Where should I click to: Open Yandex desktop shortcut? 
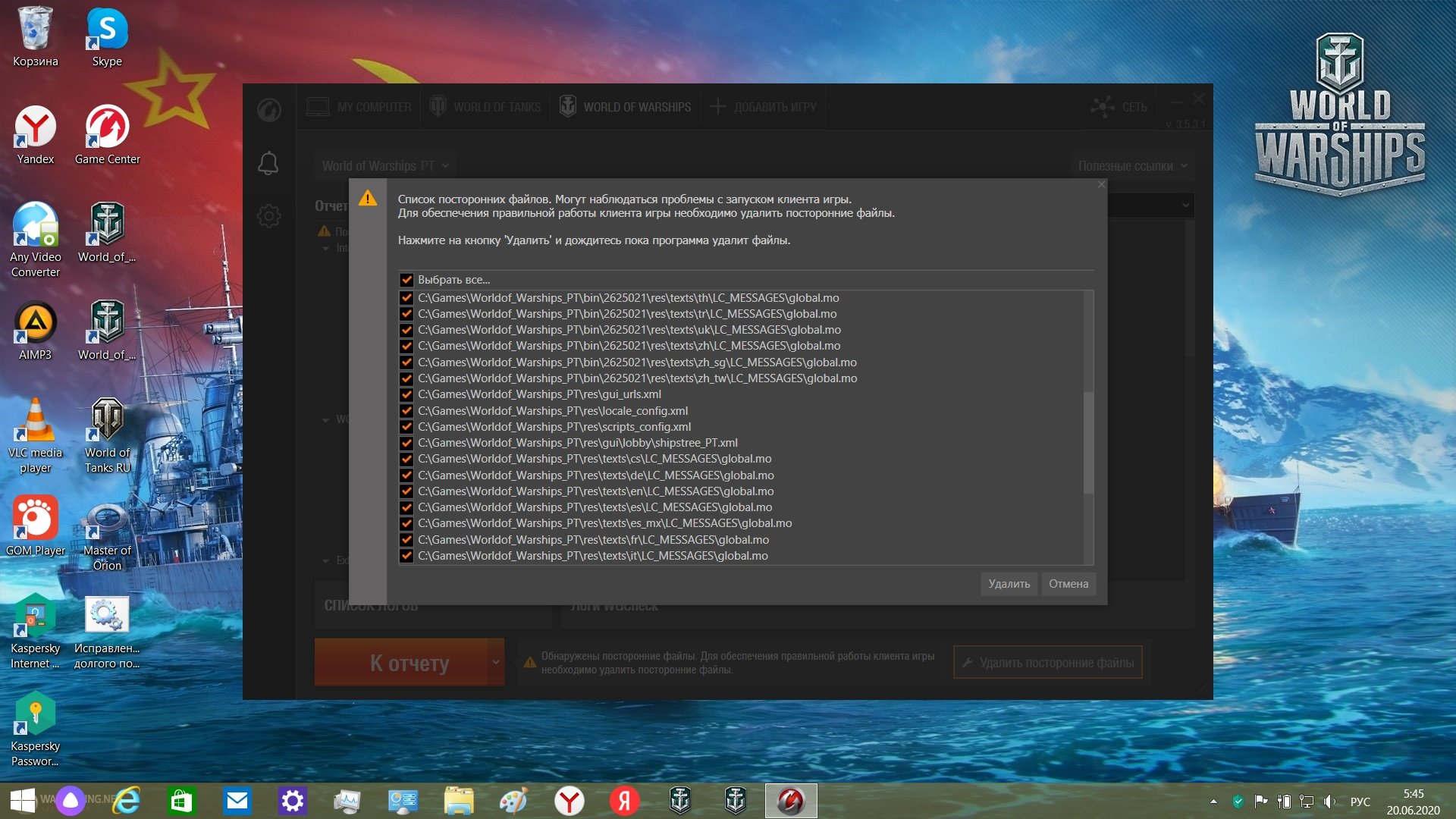point(35,134)
